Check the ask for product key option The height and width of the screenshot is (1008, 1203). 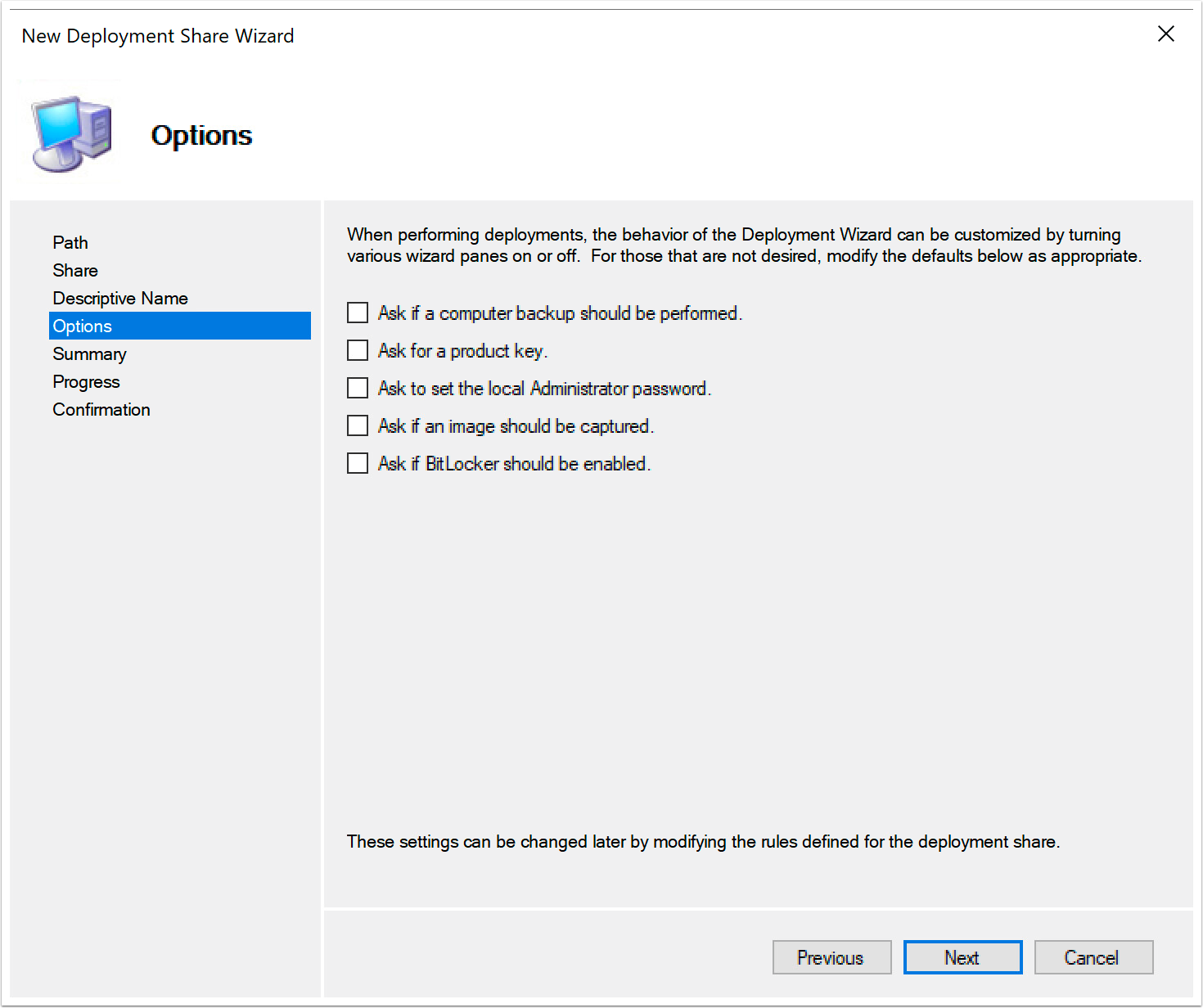tap(358, 350)
